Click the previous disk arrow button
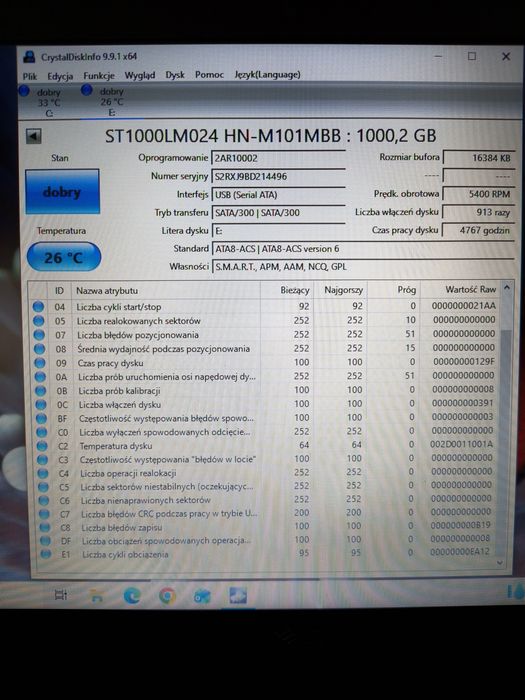 (x=33, y=136)
